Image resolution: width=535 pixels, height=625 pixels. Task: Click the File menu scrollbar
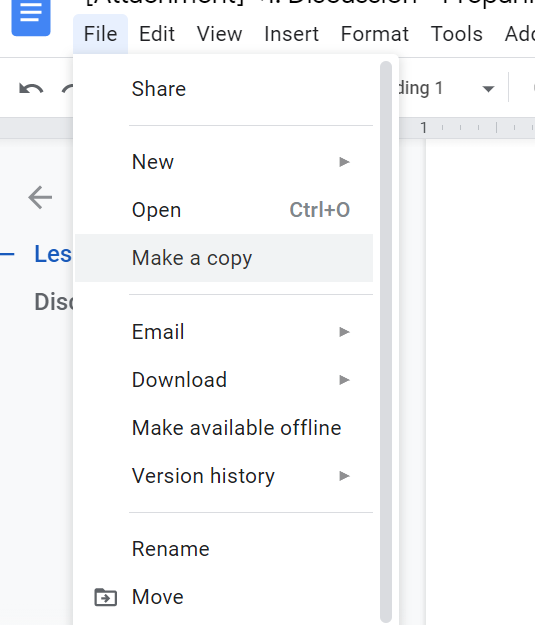click(x=386, y=342)
